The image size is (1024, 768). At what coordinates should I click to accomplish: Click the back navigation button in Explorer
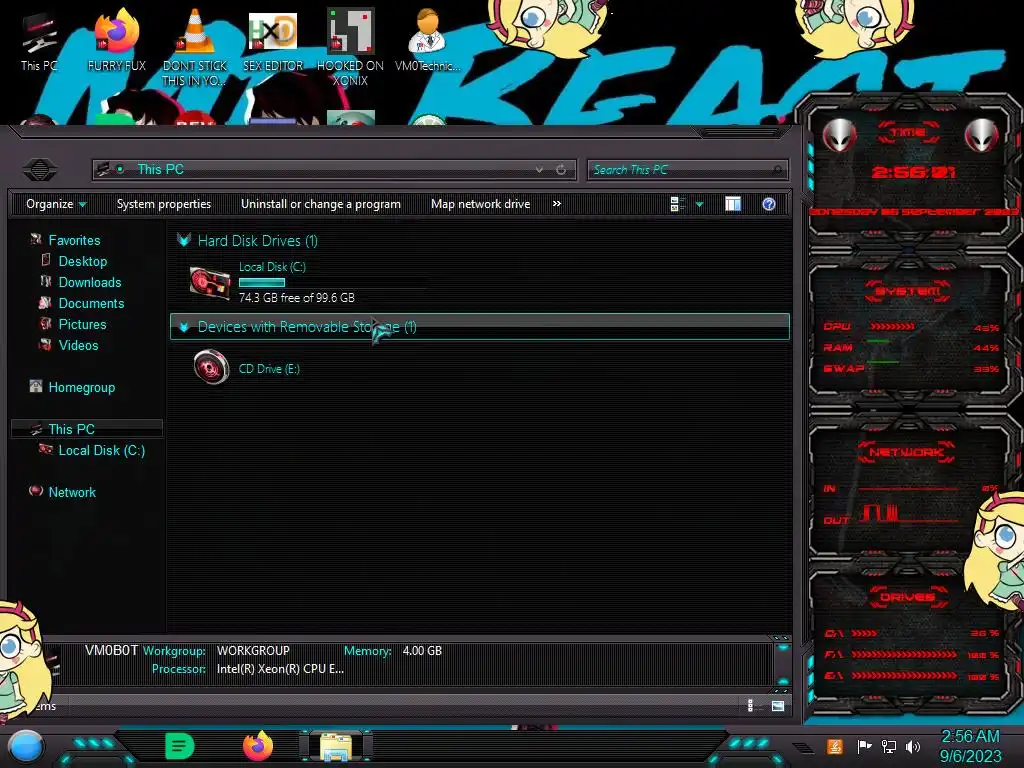pyautogui.click(x=39, y=170)
